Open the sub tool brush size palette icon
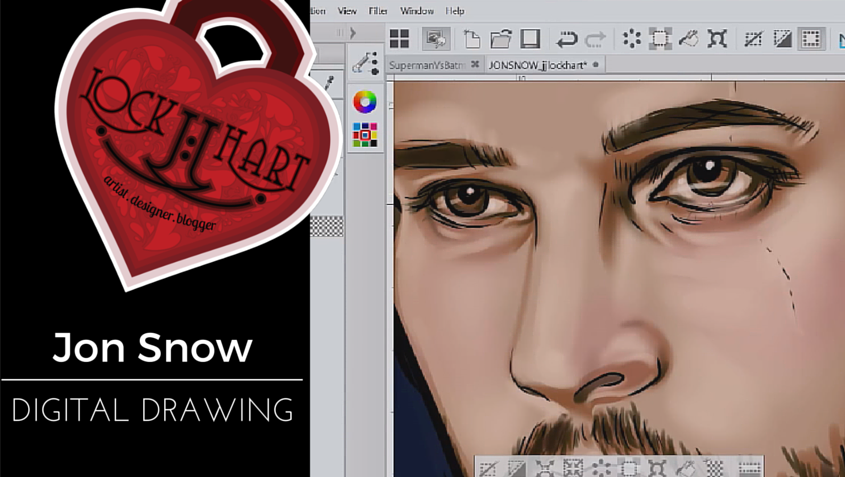Viewport: 845px width, 477px height. (x=366, y=64)
